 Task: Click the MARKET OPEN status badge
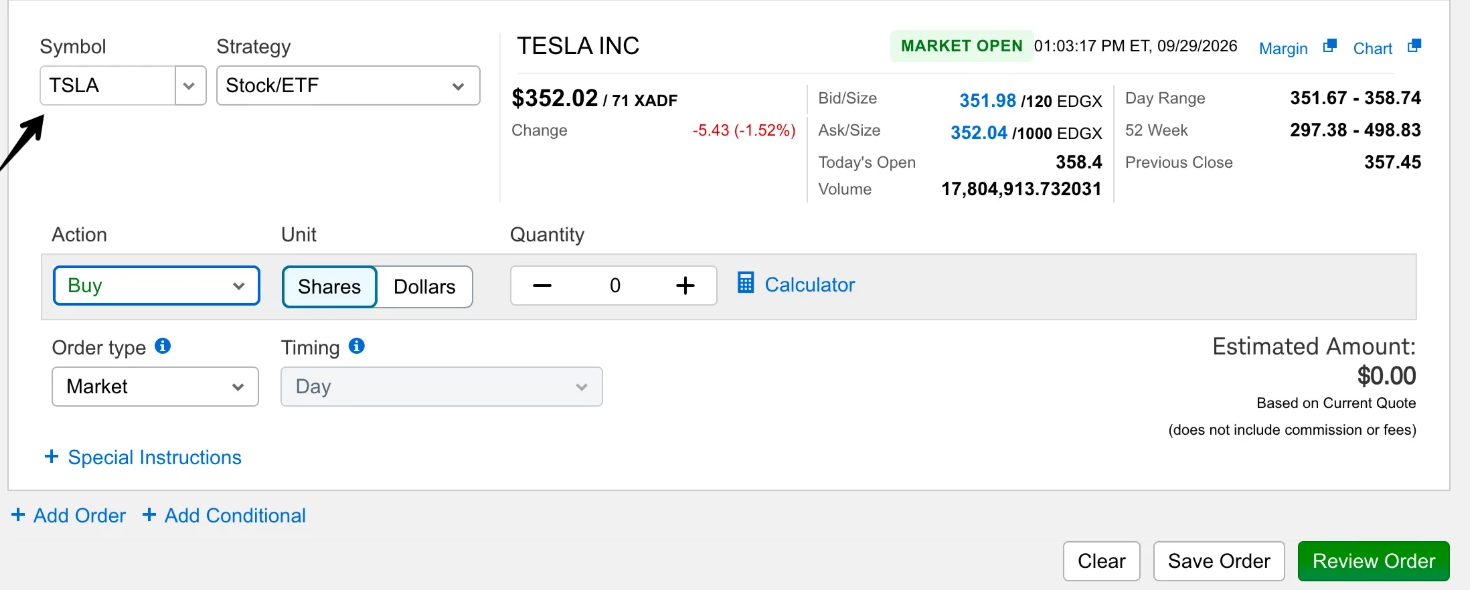coord(962,46)
